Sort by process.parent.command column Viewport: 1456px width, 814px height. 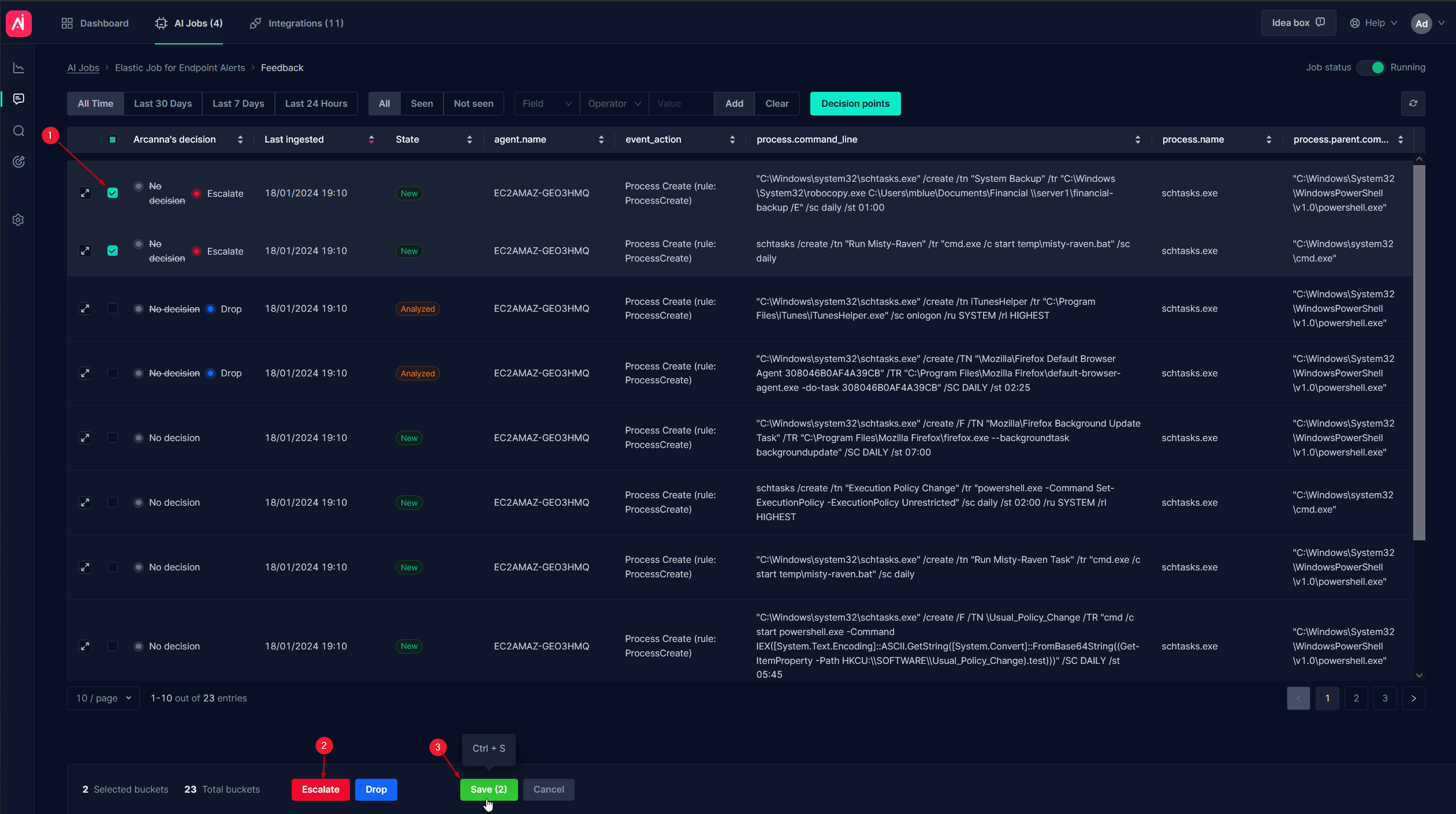pos(1401,140)
